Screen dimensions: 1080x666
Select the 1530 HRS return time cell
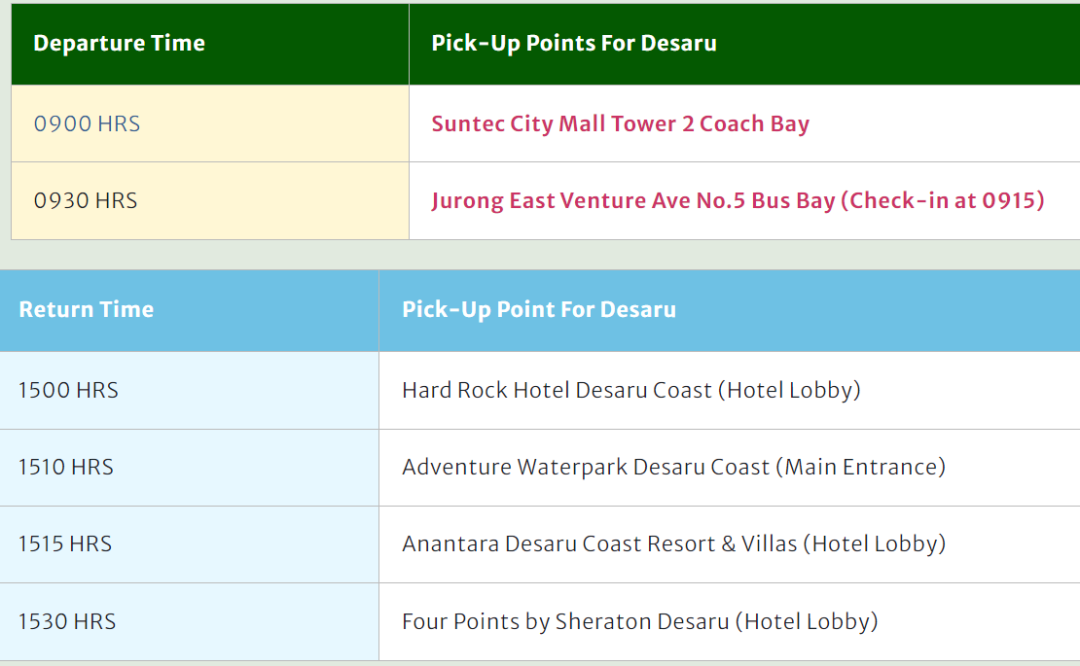(189, 622)
